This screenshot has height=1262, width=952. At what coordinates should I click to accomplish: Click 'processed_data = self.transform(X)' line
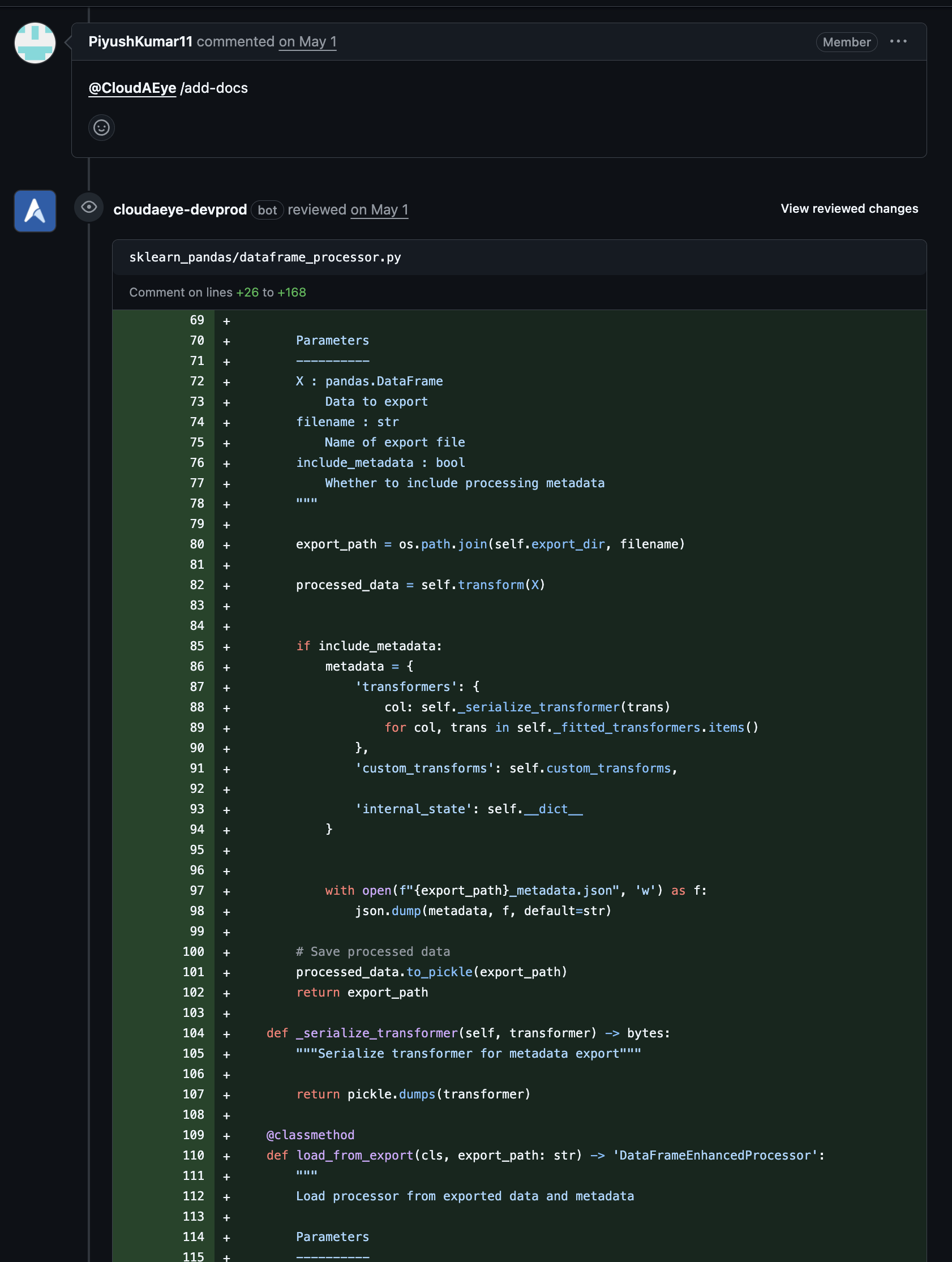click(x=421, y=585)
